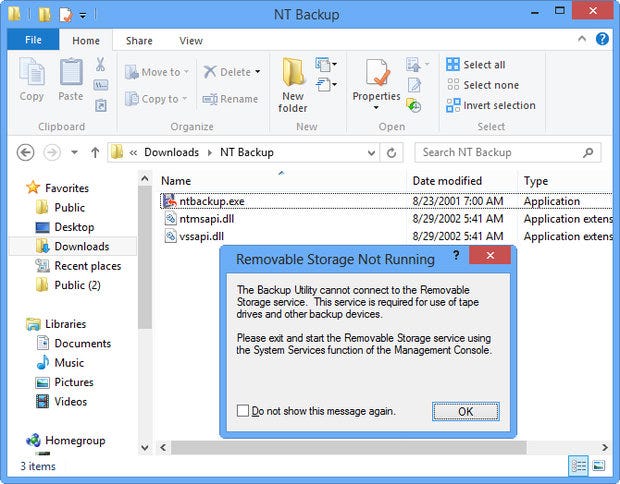Select Homegroup in the navigation pane

[66, 440]
